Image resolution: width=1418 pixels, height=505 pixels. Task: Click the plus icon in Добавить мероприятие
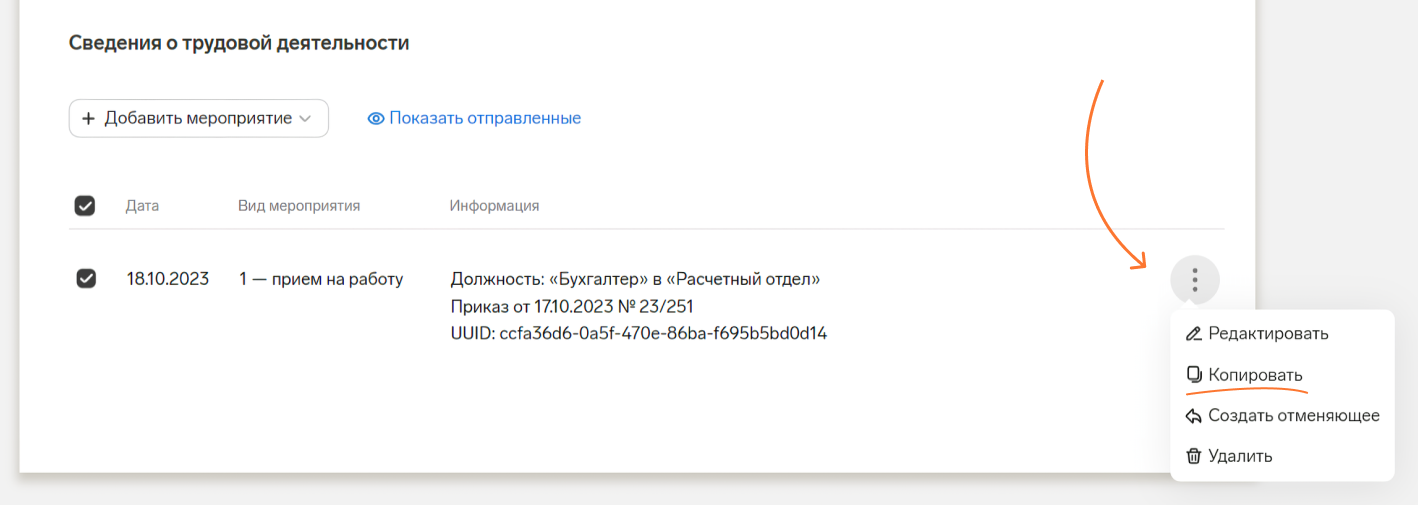click(88, 118)
